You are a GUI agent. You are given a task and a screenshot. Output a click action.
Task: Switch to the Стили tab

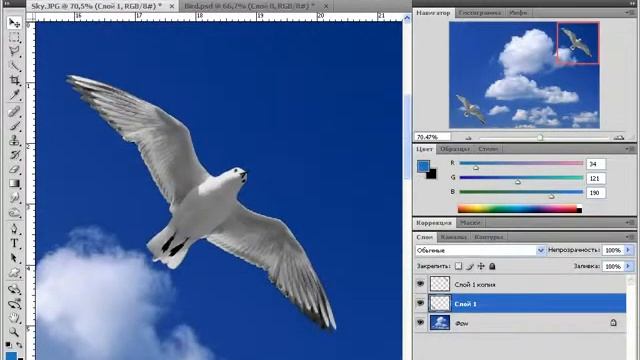pyautogui.click(x=488, y=149)
